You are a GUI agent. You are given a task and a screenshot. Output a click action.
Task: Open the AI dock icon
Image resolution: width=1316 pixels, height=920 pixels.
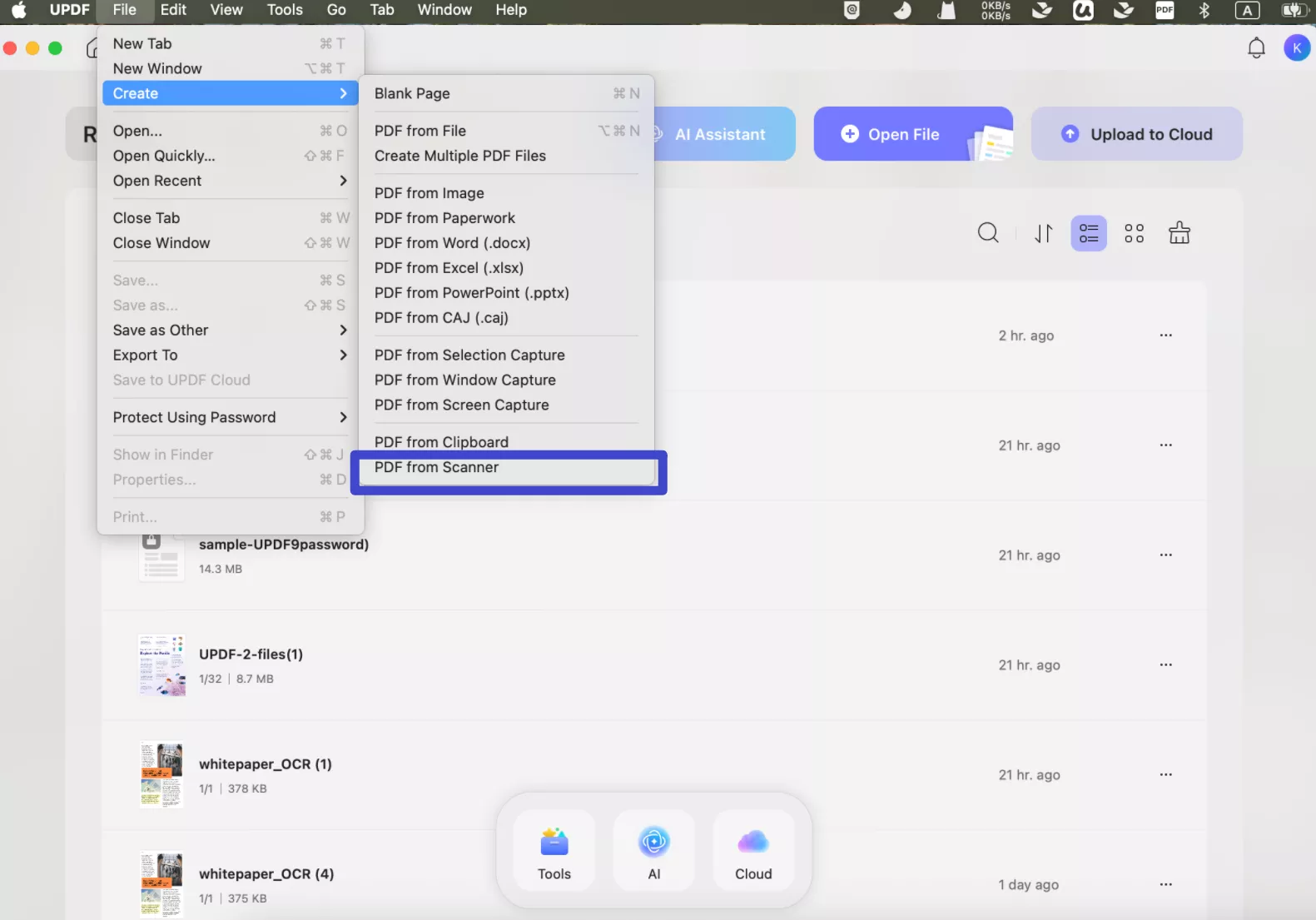click(654, 852)
